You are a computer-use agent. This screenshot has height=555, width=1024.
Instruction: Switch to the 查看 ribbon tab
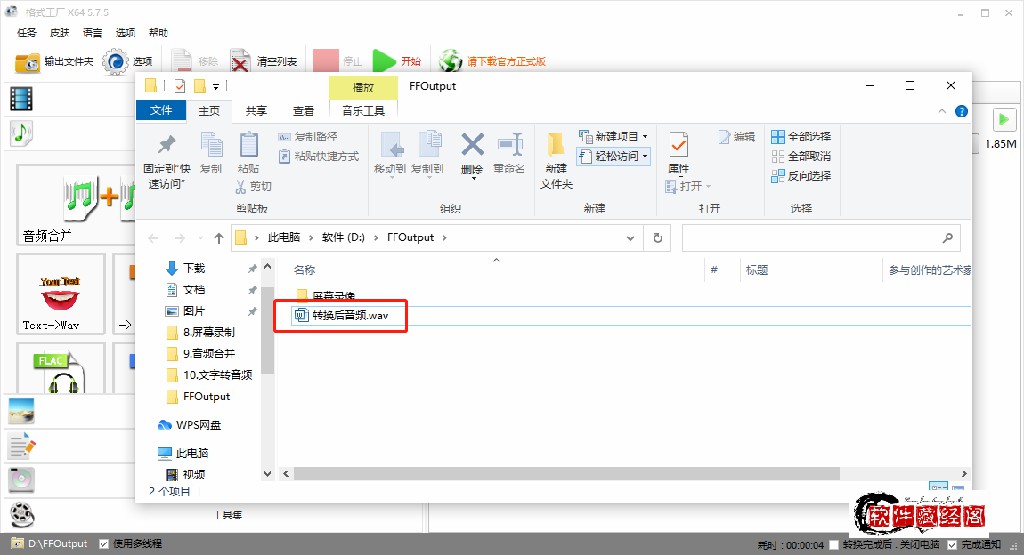[303, 111]
